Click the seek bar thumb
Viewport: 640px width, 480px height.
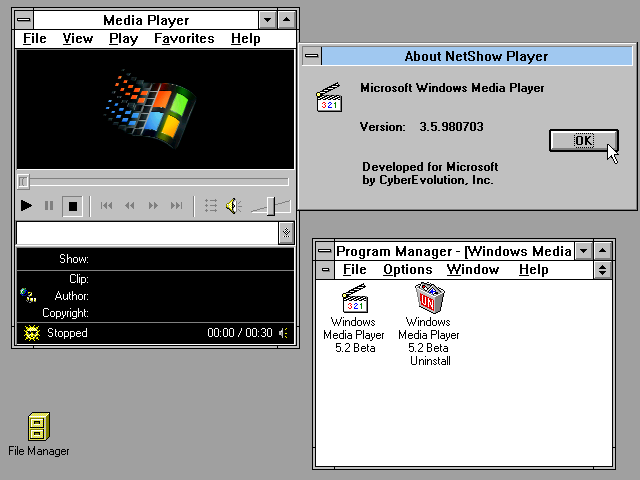click(23, 182)
